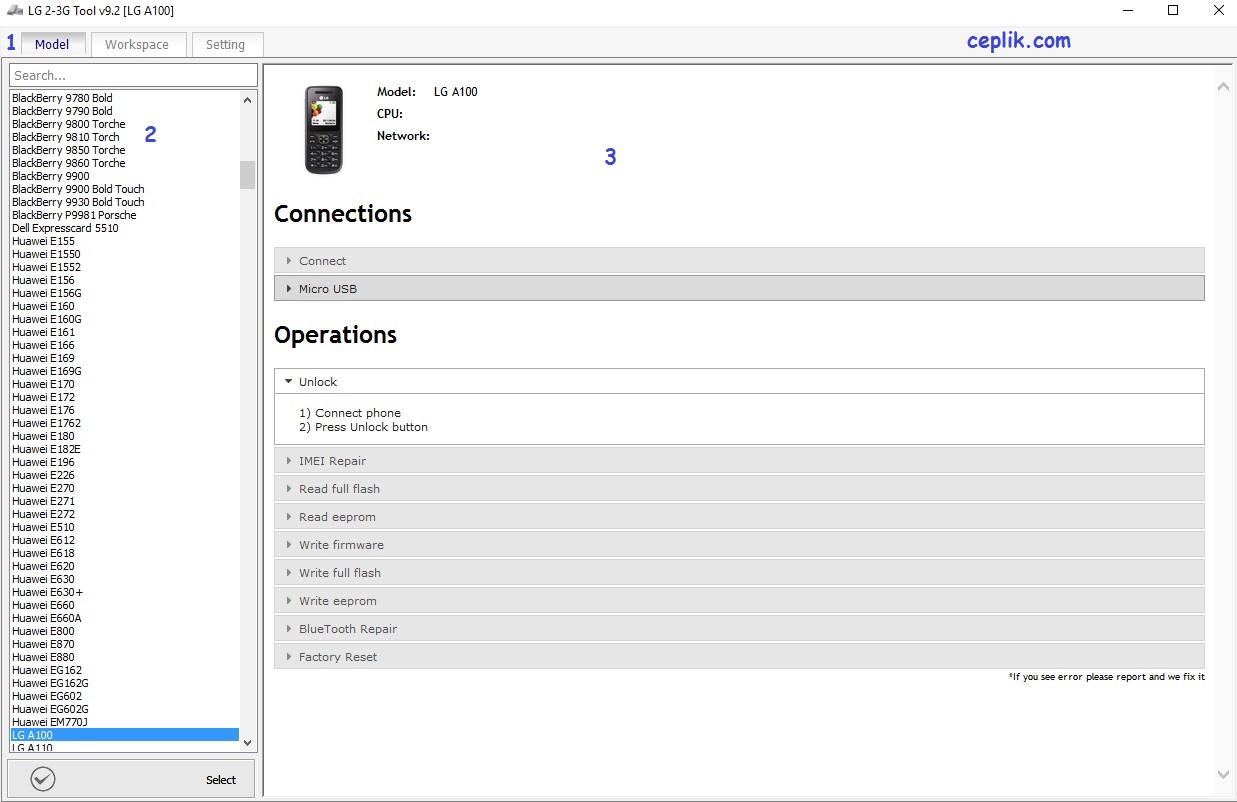Select Huawei E880 in the list
1237x802 pixels.
(x=43, y=657)
